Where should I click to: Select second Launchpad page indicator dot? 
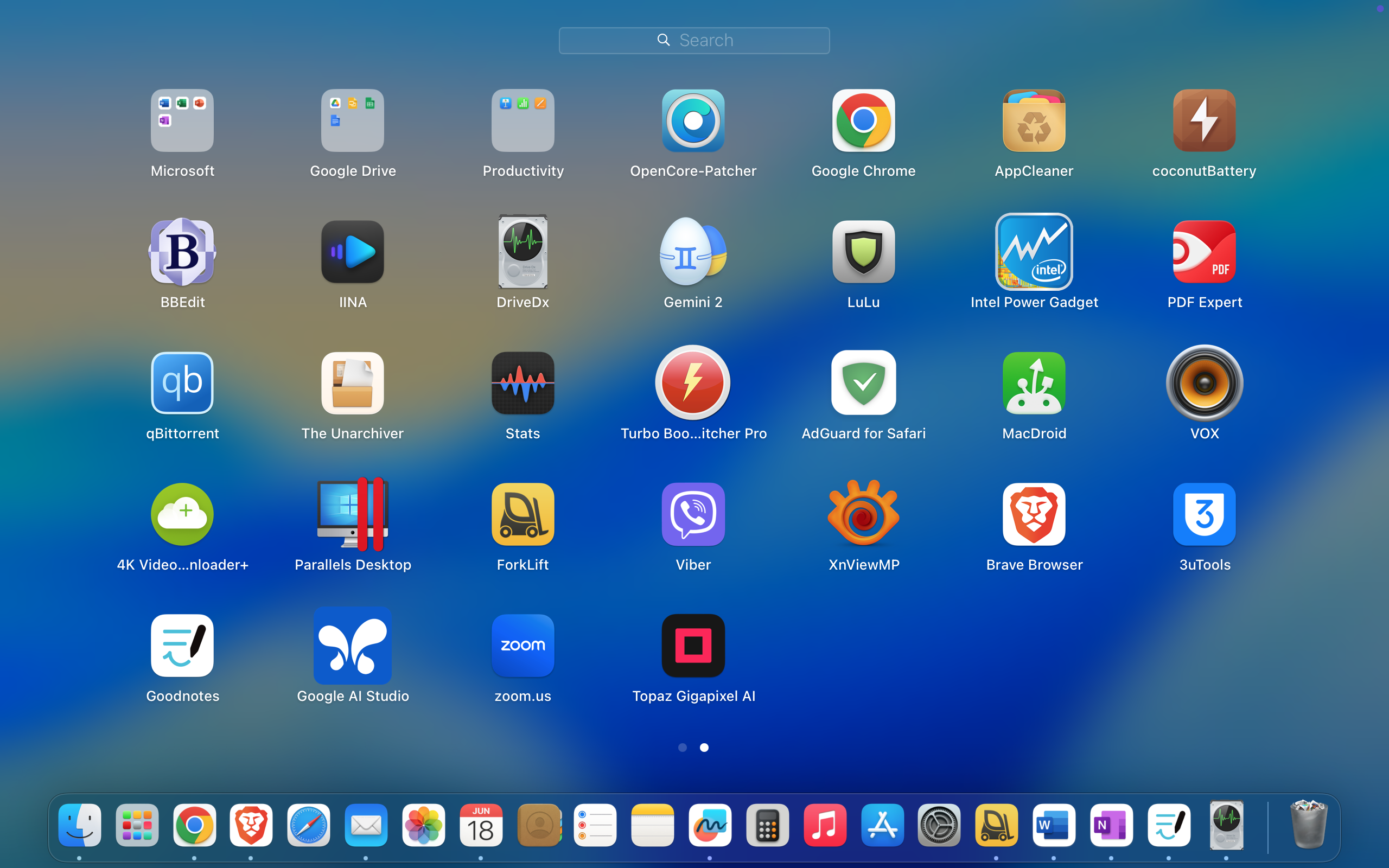[x=704, y=748]
